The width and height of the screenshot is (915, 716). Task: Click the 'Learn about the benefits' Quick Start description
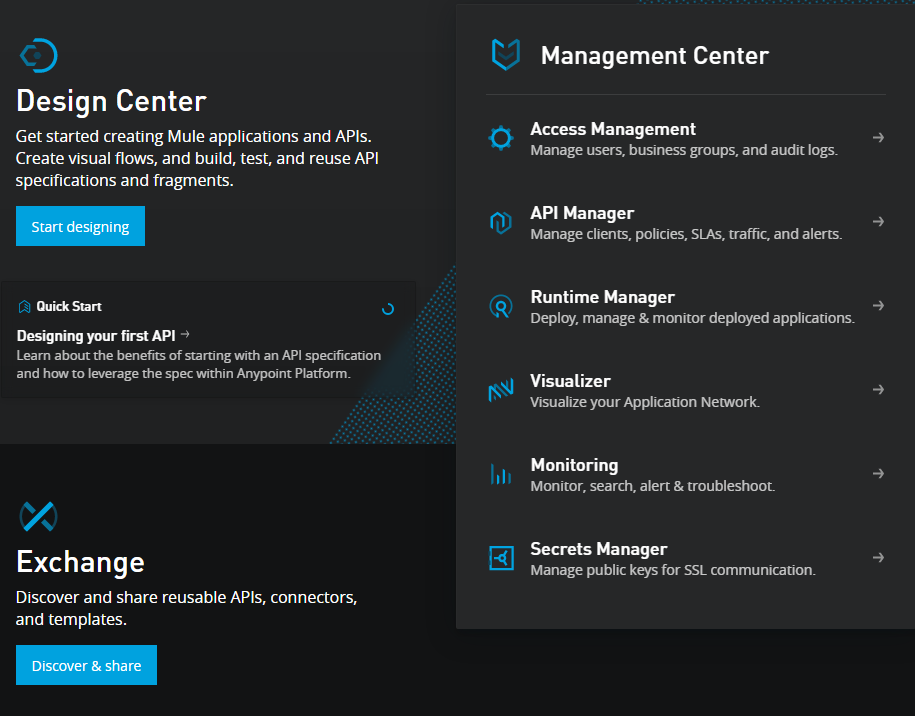tap(198, 364)
